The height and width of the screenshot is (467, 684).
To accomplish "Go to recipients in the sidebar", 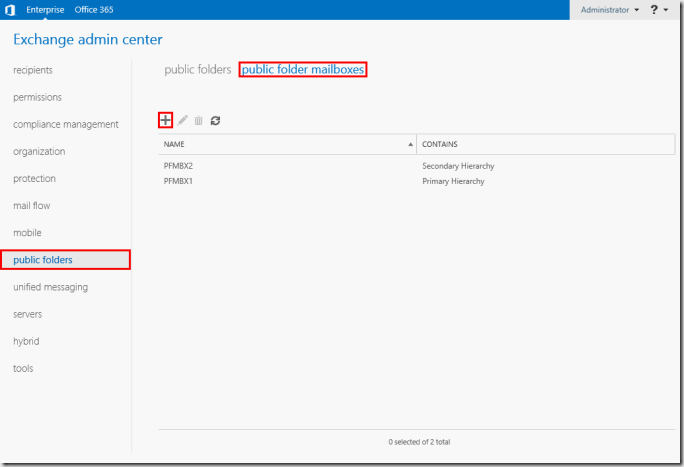I will pos(33,70).
